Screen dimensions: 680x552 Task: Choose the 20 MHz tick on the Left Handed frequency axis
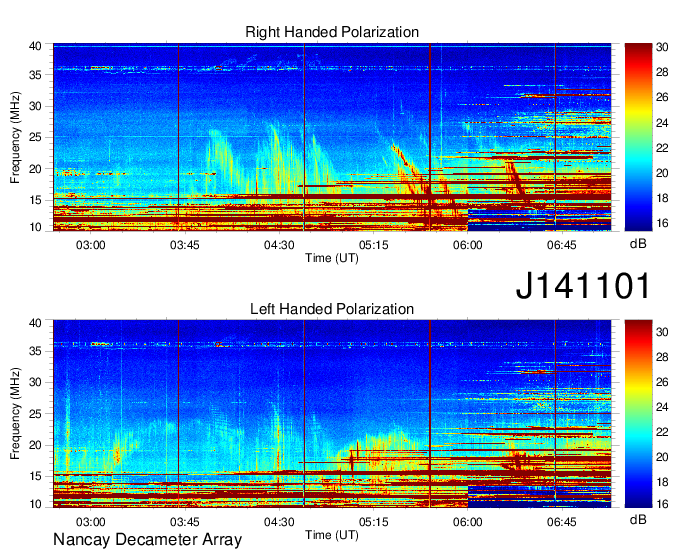coord(35,445)
